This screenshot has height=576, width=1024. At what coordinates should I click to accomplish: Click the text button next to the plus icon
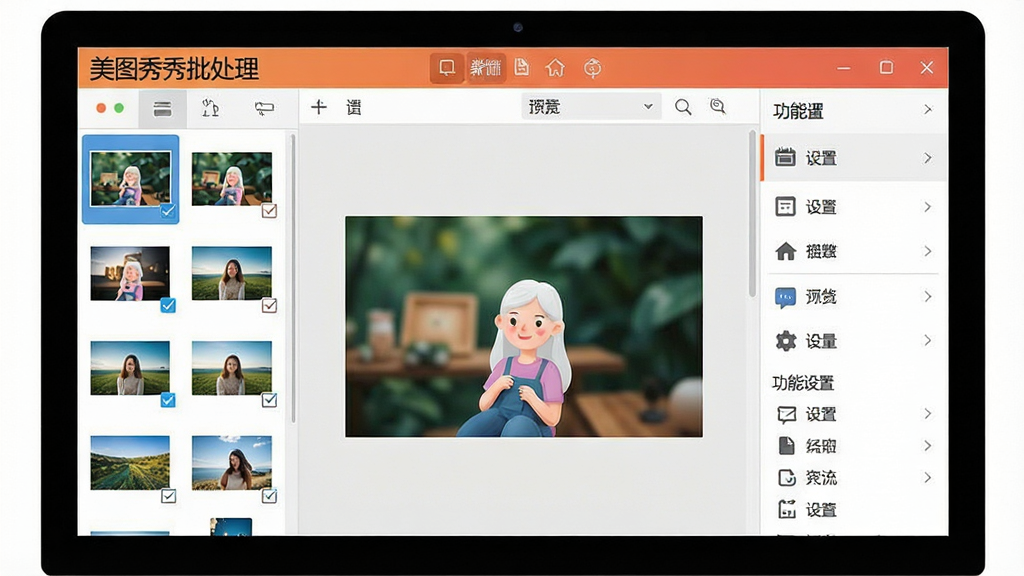(x=354, y=107)
